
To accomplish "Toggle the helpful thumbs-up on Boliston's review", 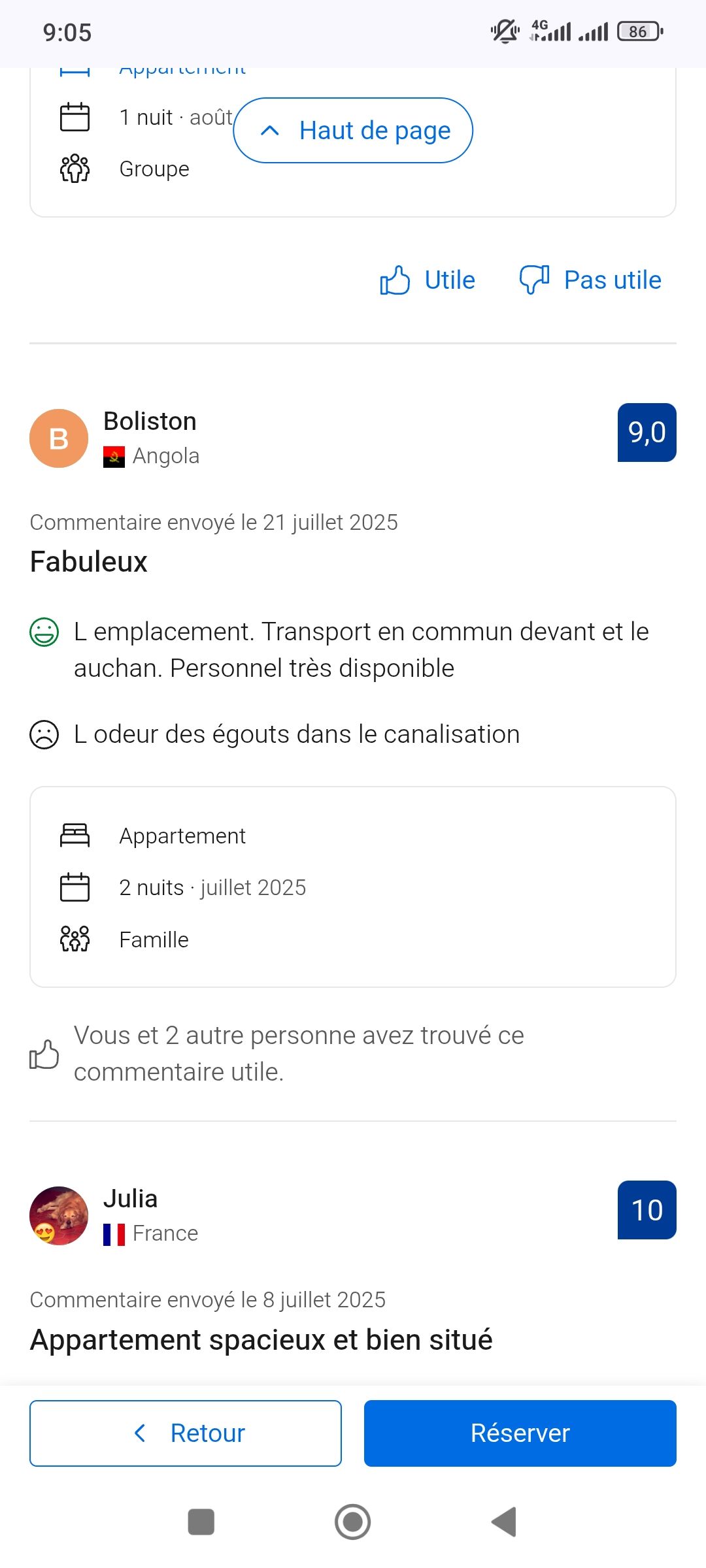I will [44, 1054].
